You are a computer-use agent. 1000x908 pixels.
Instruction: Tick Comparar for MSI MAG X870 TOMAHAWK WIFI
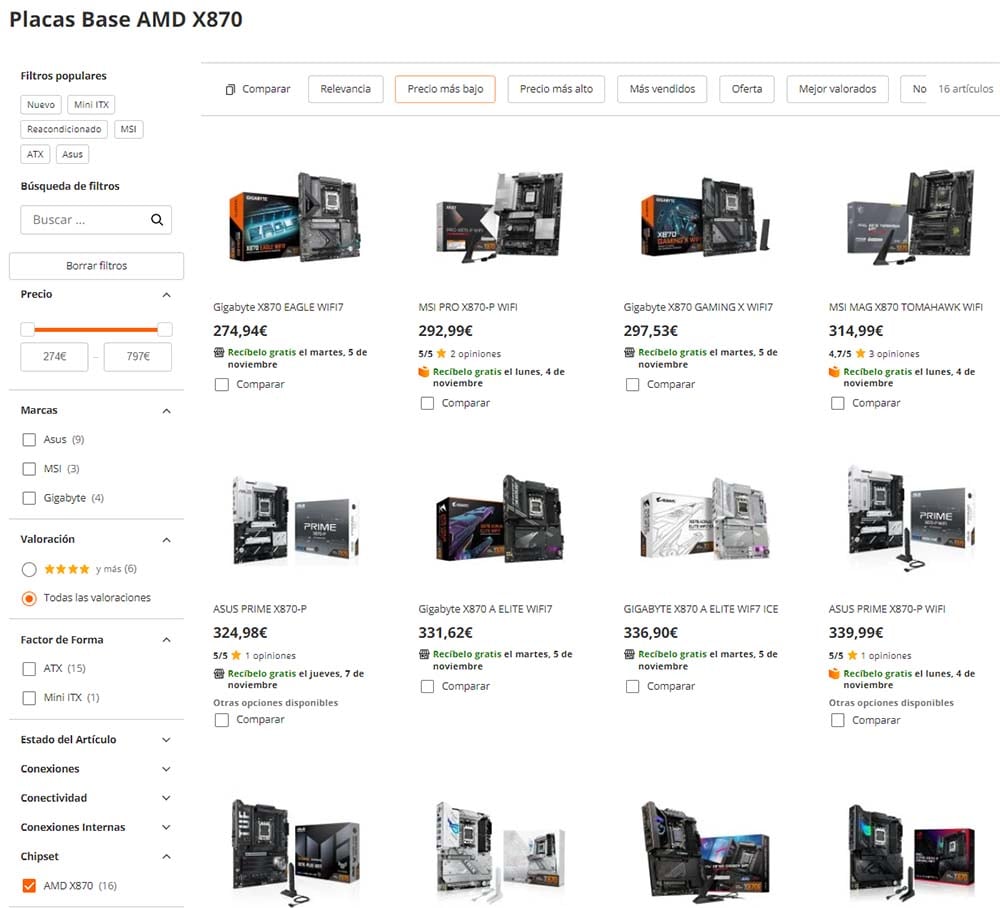pyautogui.click(x=838, y=403)
